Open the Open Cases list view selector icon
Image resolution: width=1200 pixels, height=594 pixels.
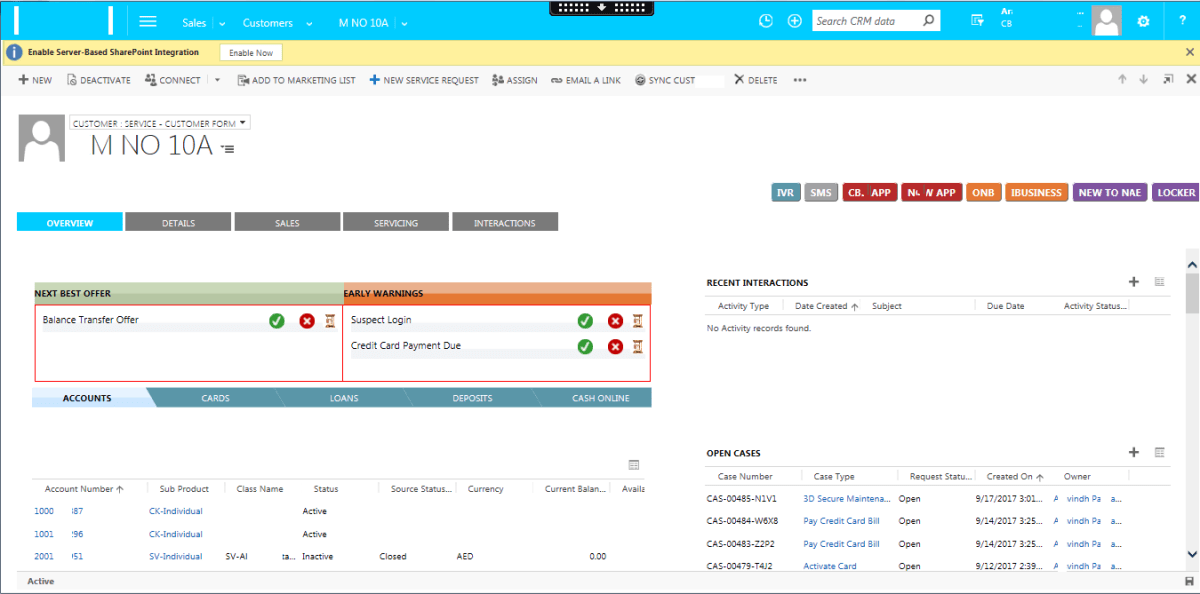pos(1159,453)
